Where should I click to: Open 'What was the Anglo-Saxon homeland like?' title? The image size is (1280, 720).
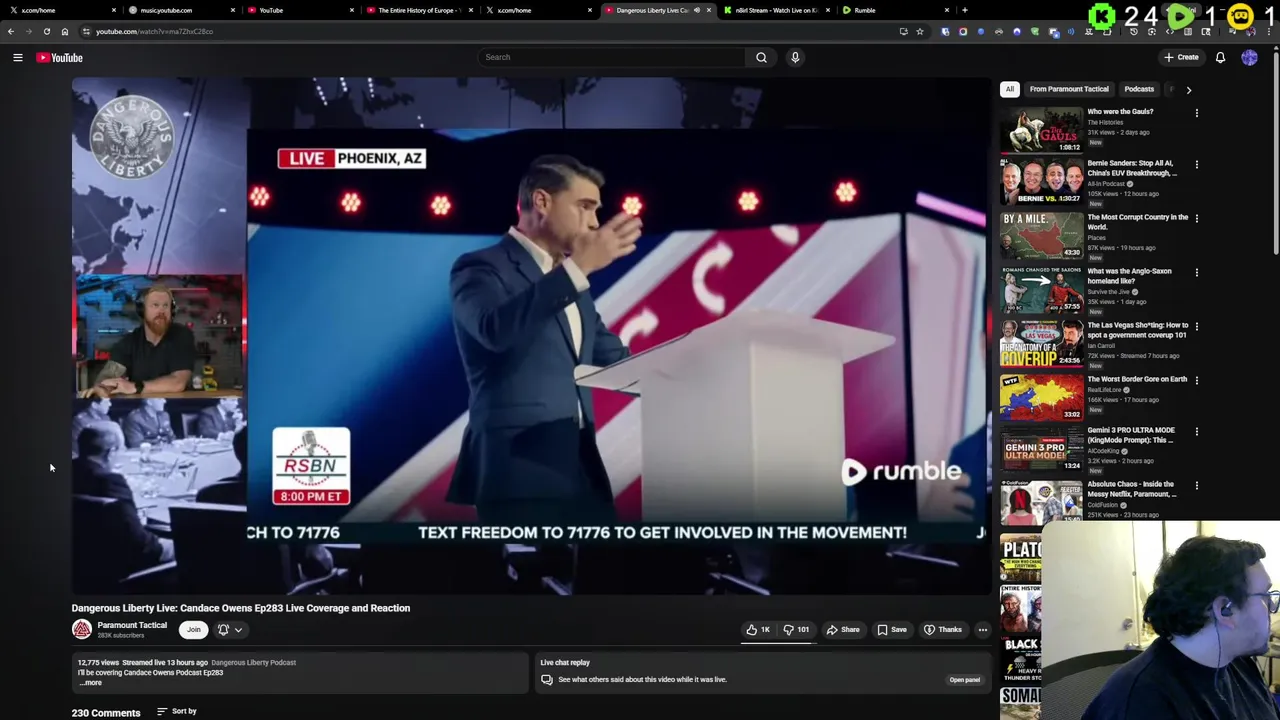[1129, 276]
